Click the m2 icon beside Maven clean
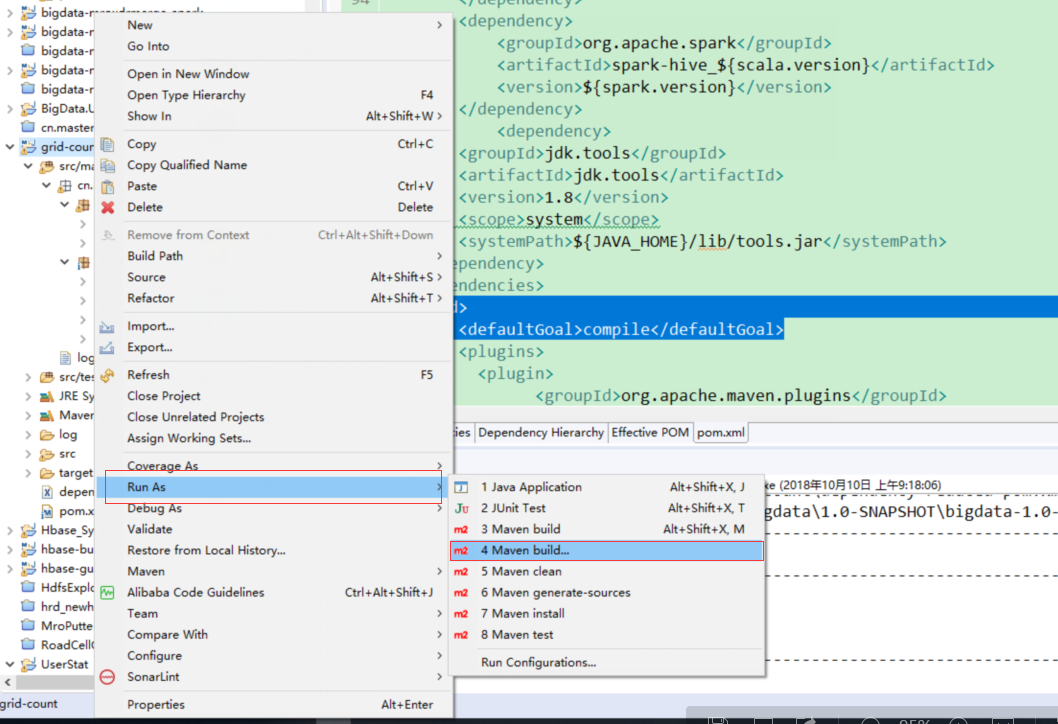The width and height of the screenshot is (1058, 724). (x=460, y=571)
